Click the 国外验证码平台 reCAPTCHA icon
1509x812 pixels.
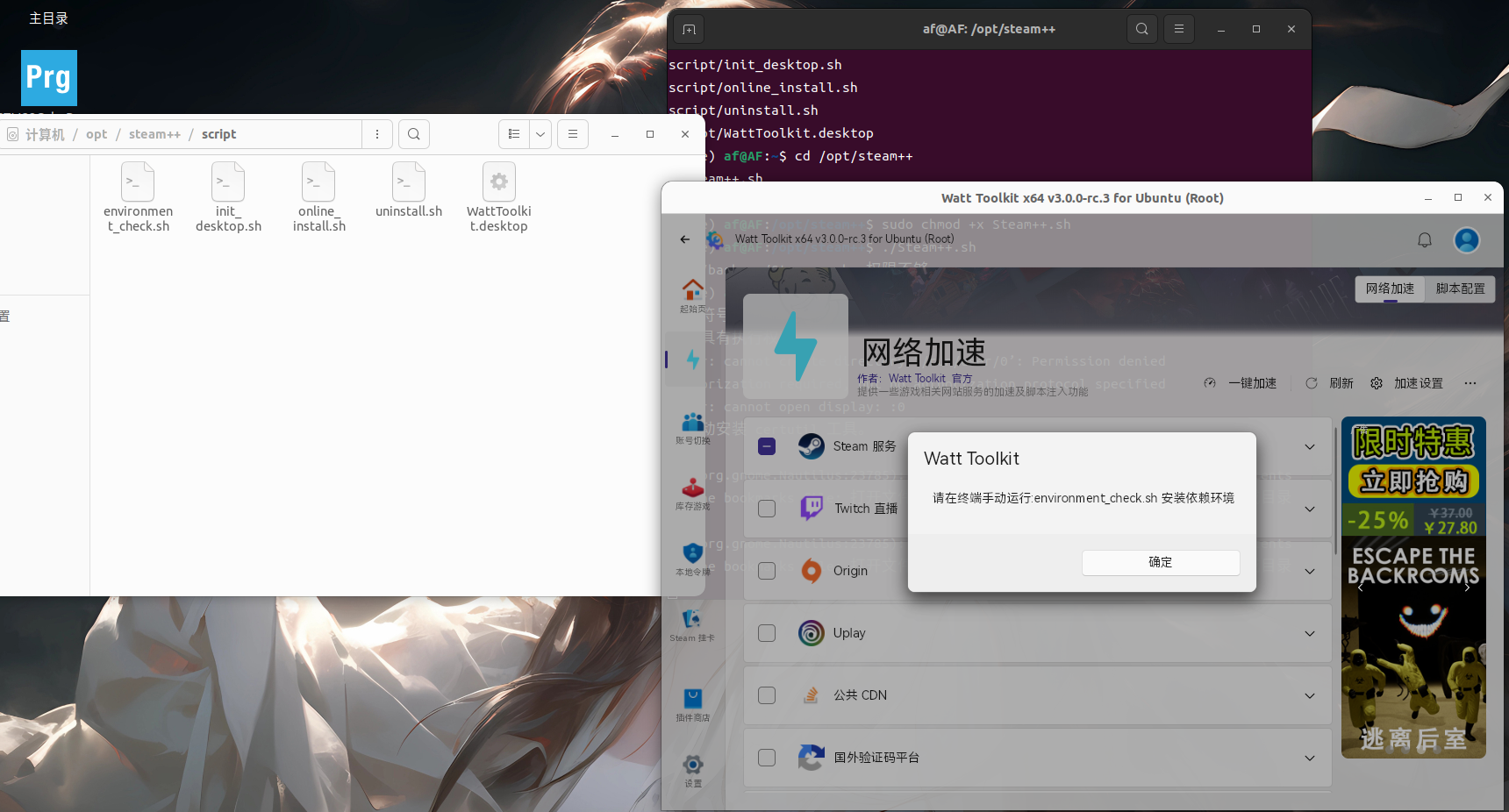tap(812, 758)
